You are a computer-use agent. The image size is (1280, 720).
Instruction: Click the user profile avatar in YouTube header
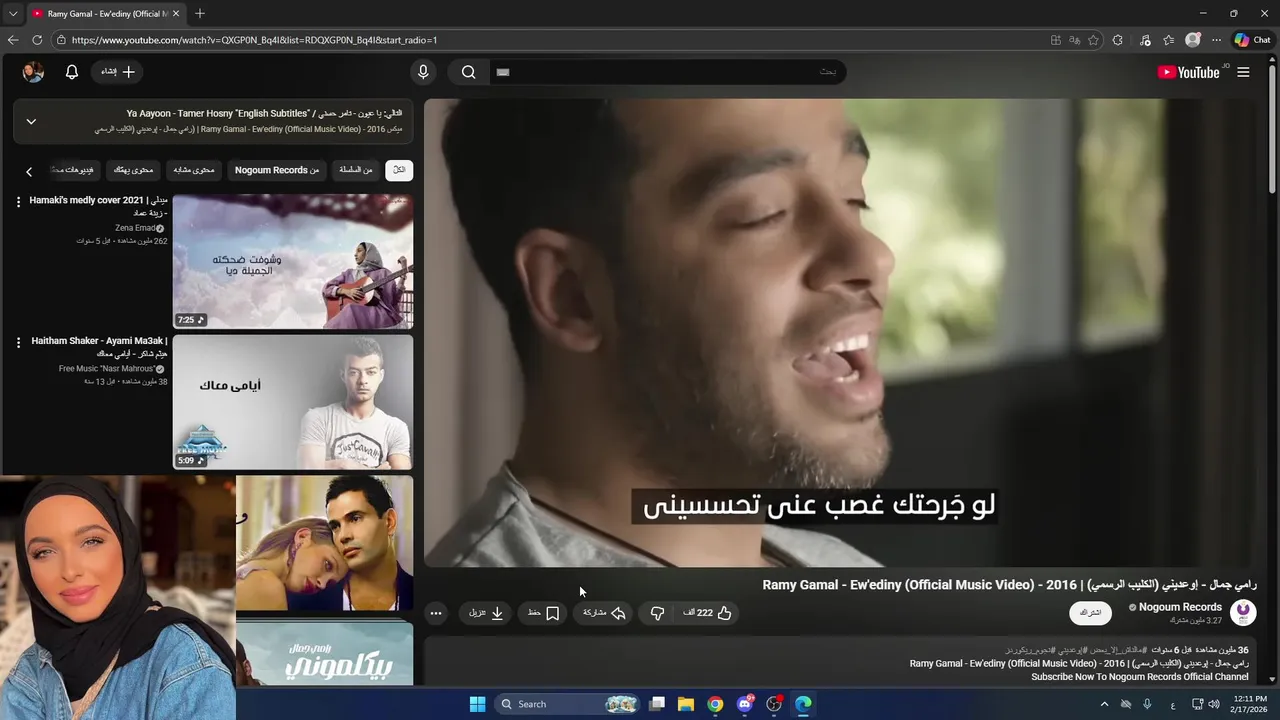(33, 72)
